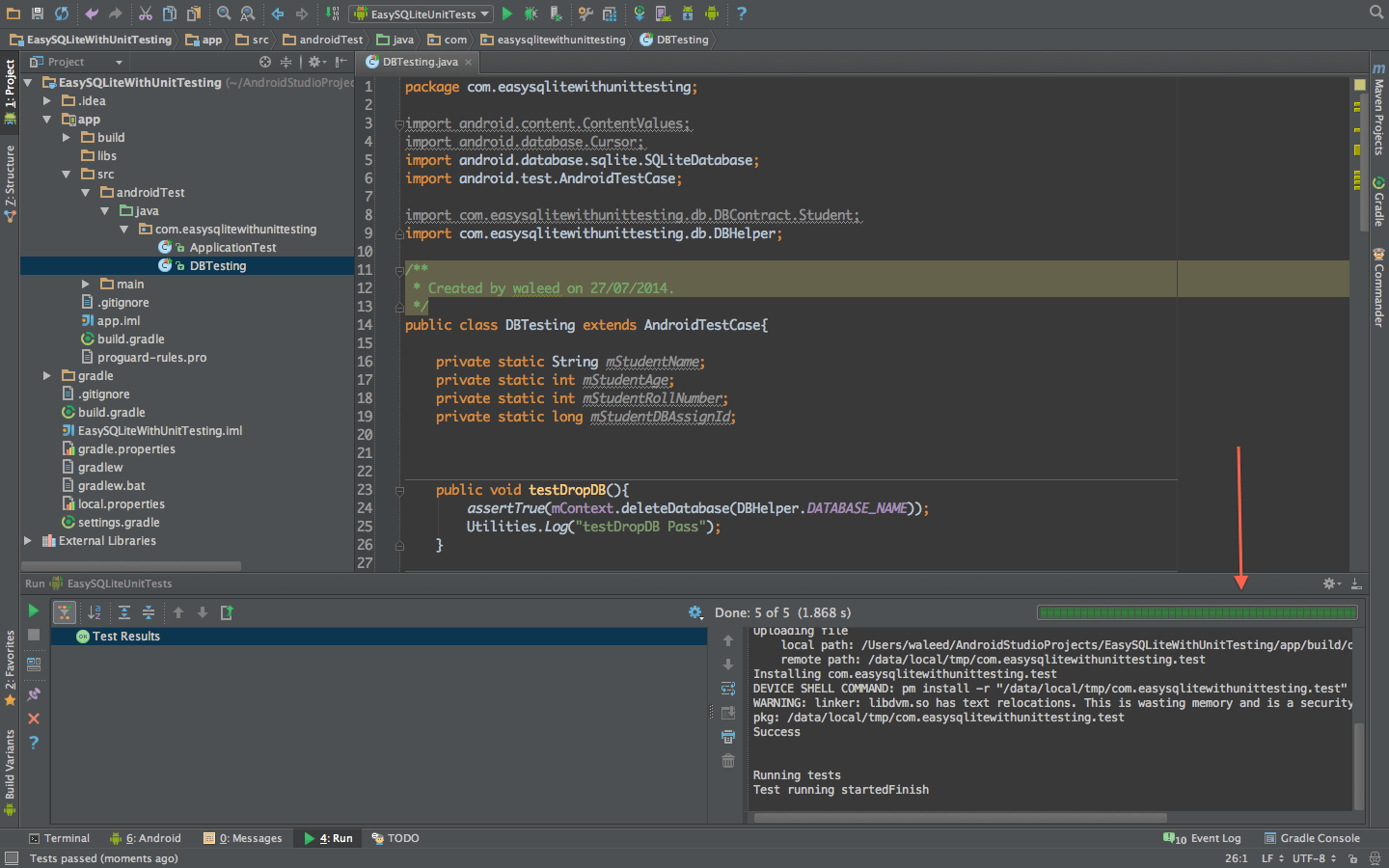This screenshot has width=1389, height=868.
Task: Select ApplicationTest in the project tree
Action: coord(232,248)
